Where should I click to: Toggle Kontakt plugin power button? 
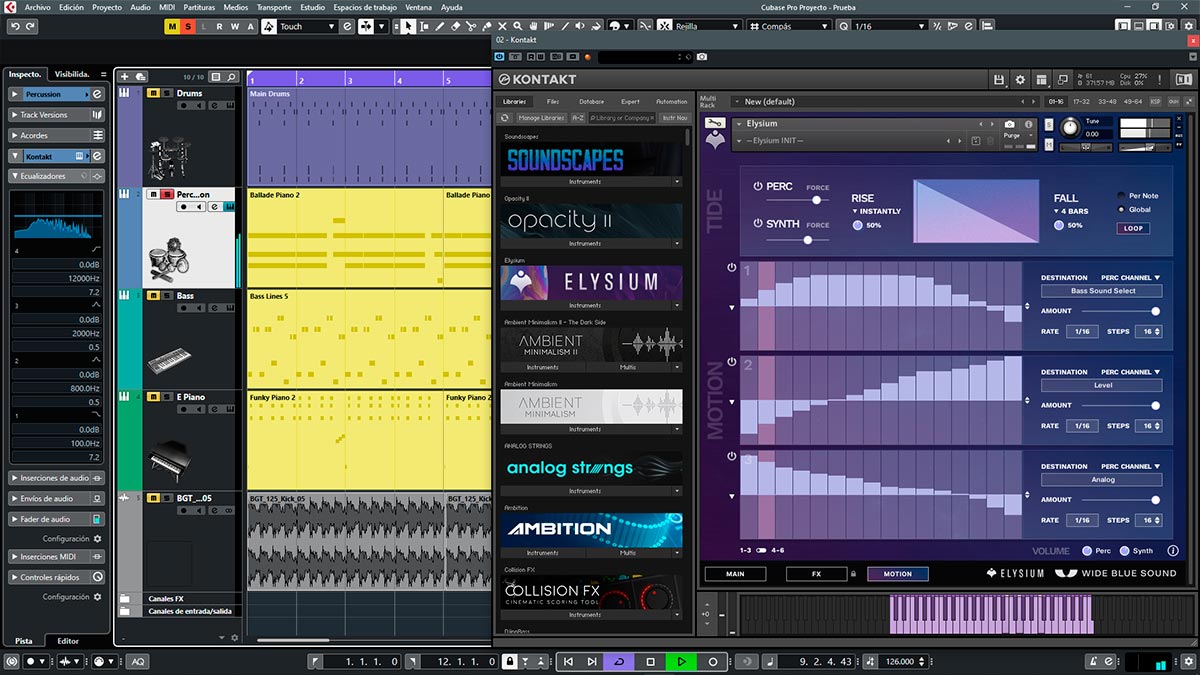pos(500,57)
